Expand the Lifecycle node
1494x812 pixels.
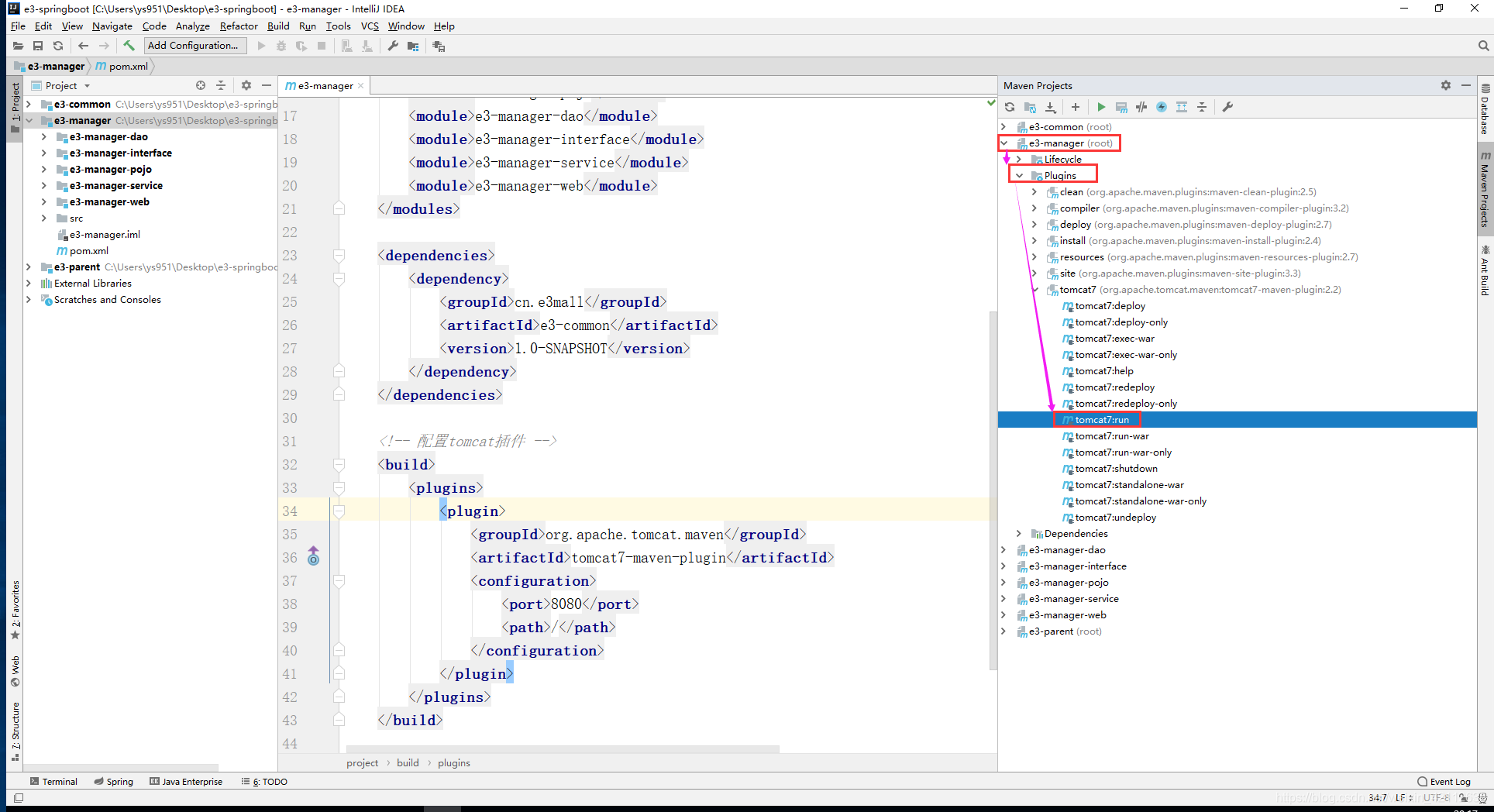tap(1019, 159)
